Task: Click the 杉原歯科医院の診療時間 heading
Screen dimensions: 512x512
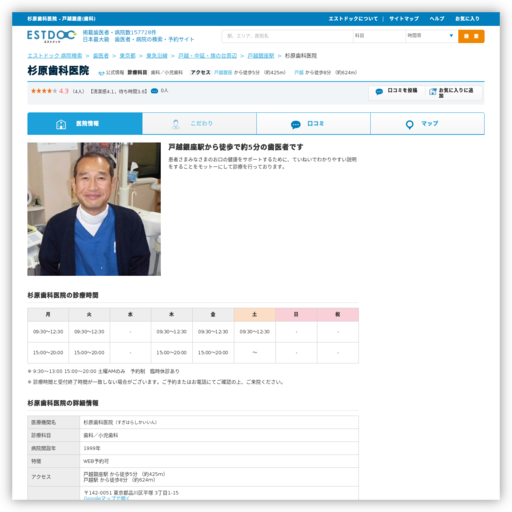Action: tap(63, 295)
